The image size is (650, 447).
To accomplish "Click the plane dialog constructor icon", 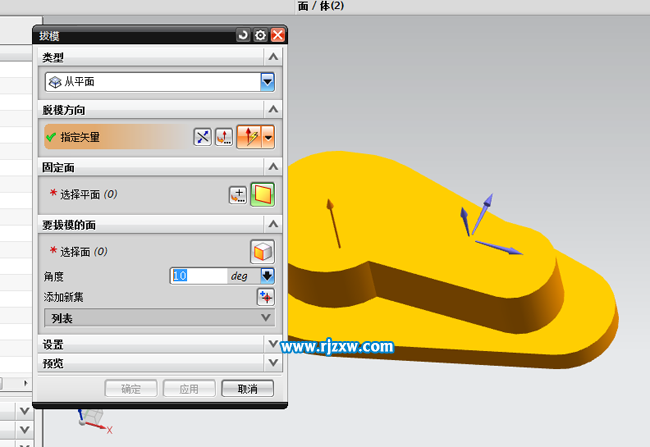I will (x=238, y=194).
